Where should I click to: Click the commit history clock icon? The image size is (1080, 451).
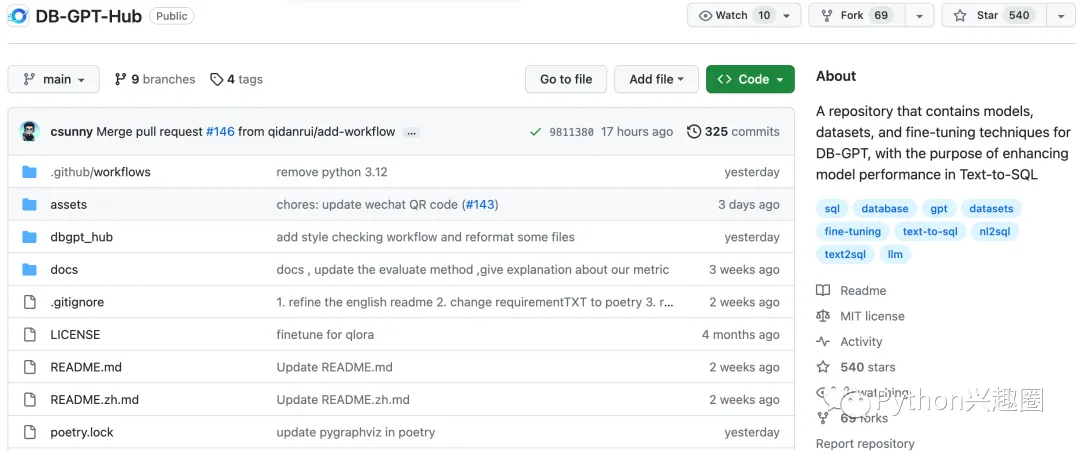click(694, 131)
